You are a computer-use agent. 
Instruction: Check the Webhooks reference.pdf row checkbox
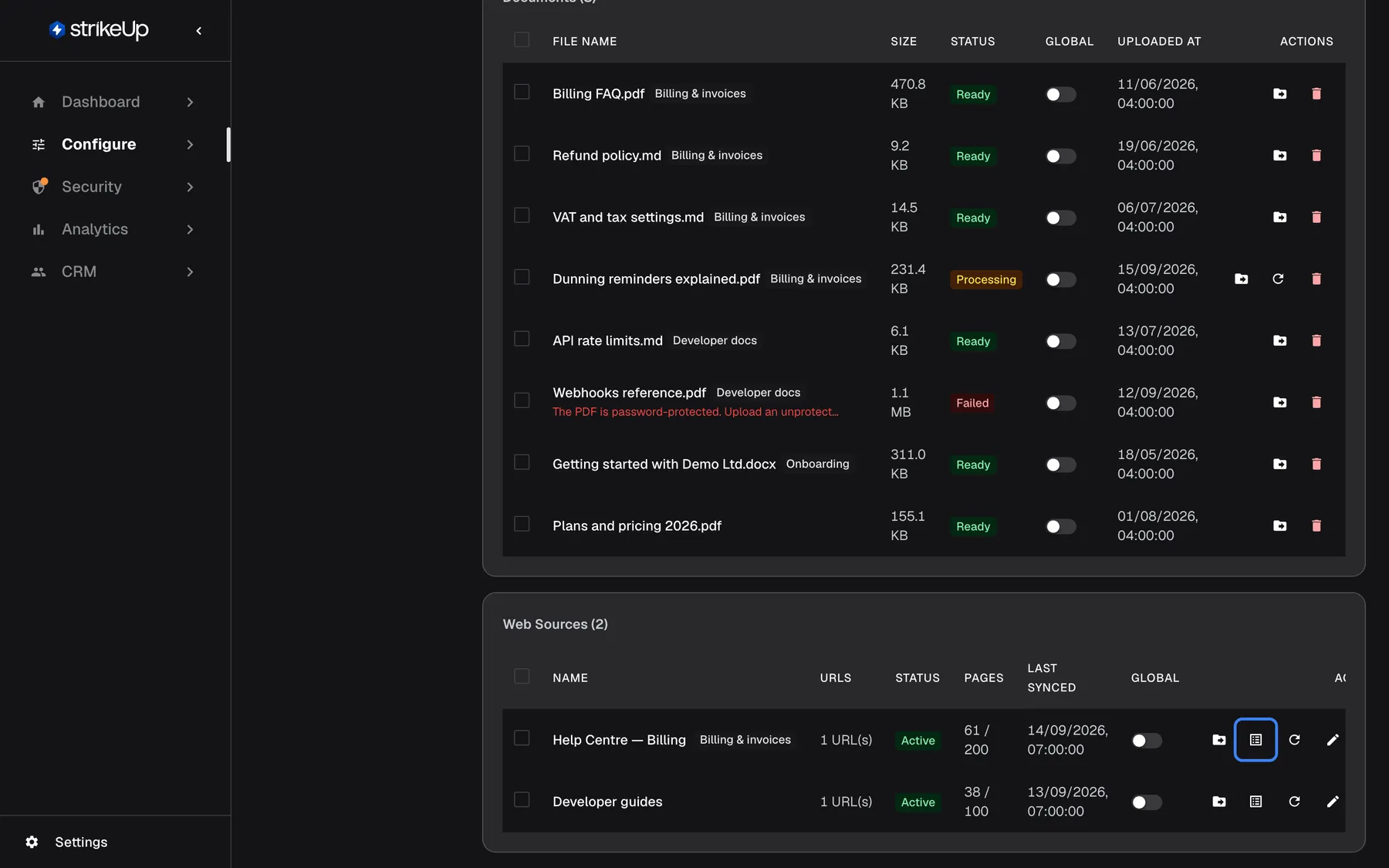pos(522,400)
